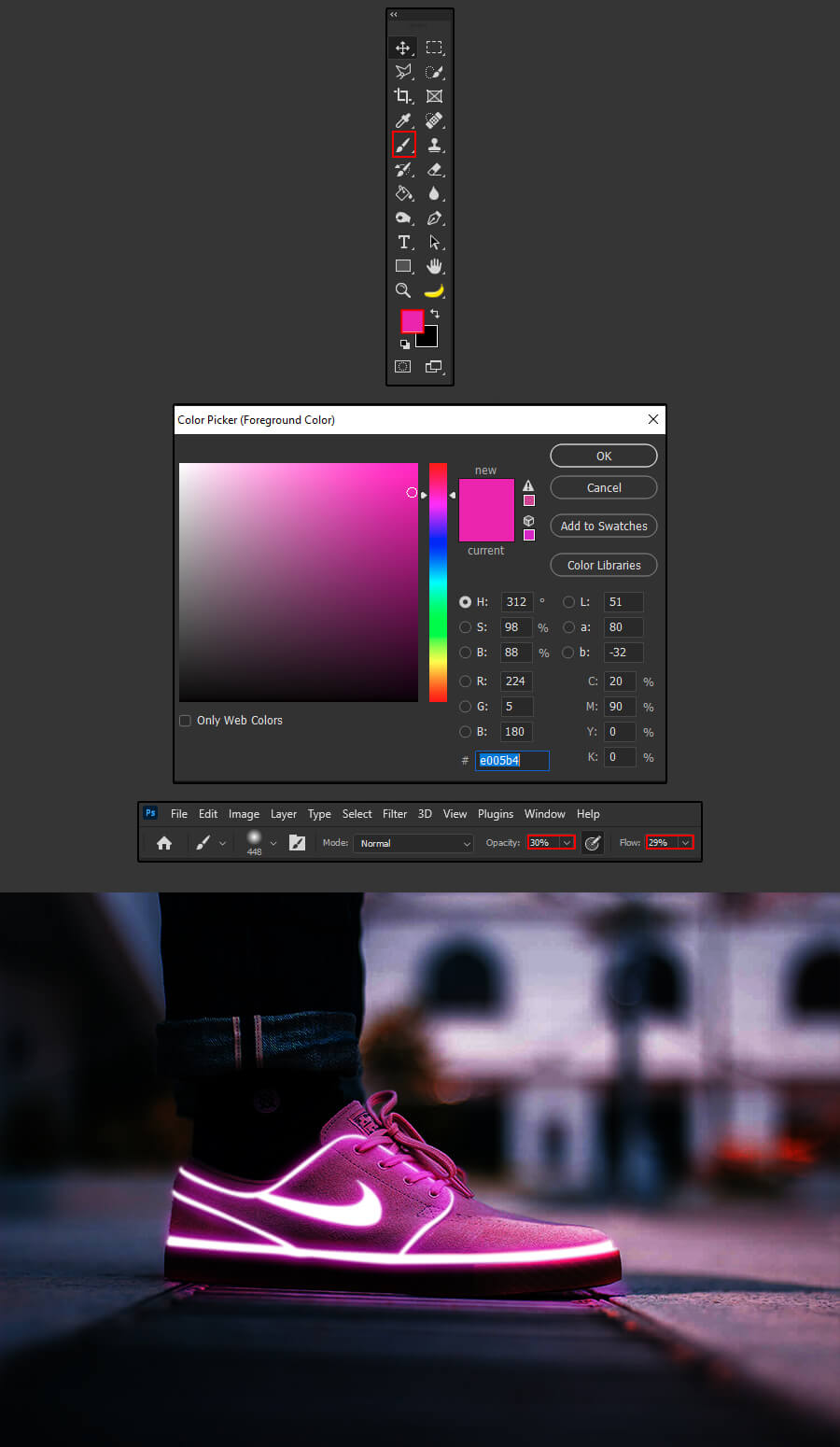Select the Blur tool
This screenshot has height=1447, width=840.
[434, 193]
